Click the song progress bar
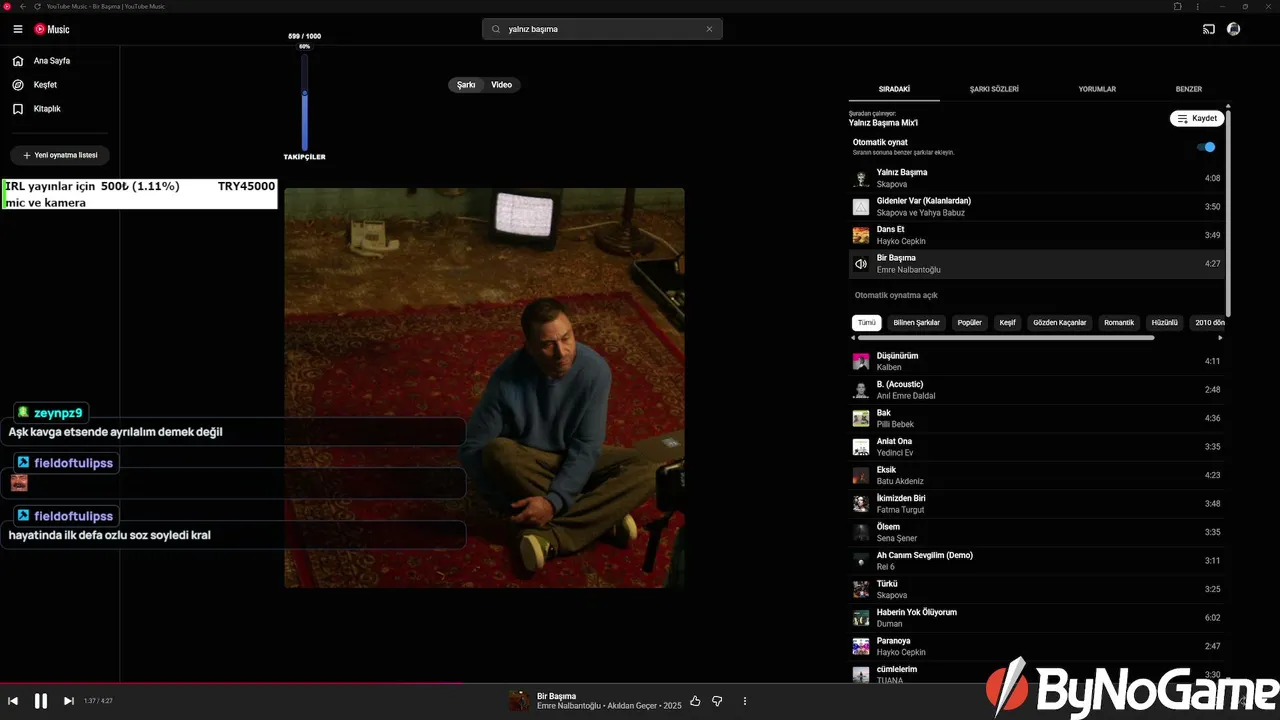1280x720 pixels. 640,684
